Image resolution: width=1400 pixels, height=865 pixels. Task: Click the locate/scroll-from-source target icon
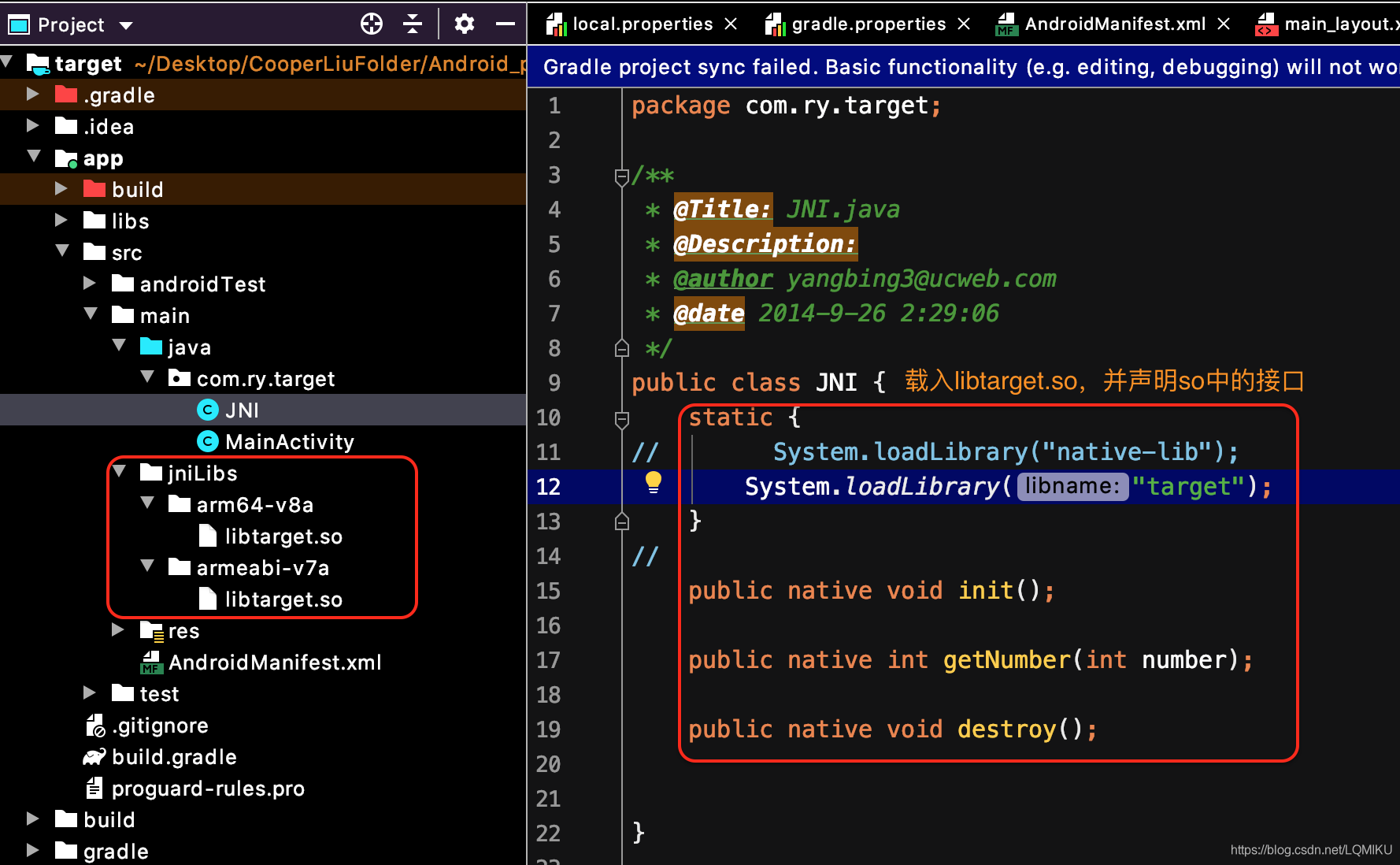(x=372, y=24)
